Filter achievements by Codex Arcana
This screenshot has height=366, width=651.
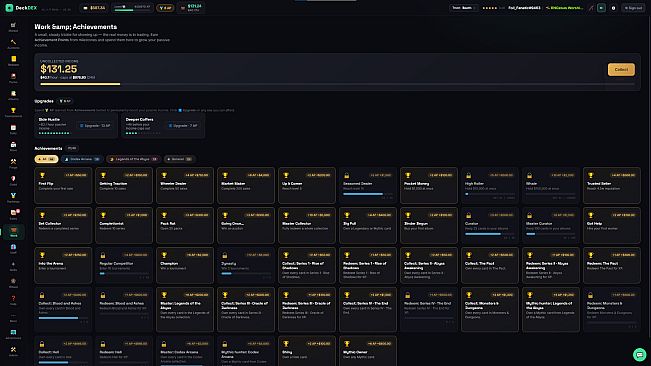click(82, 159)
